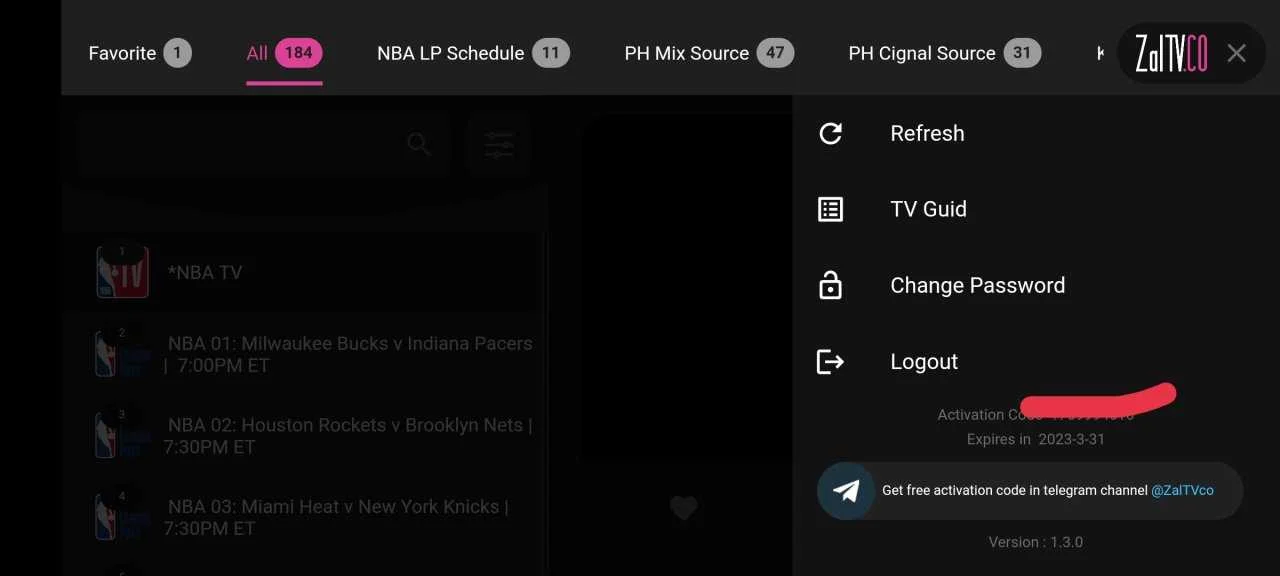Screen dimensions: 1280x576
Task: Close the menu with the X icon
Action: click(x=1237, y=53)
